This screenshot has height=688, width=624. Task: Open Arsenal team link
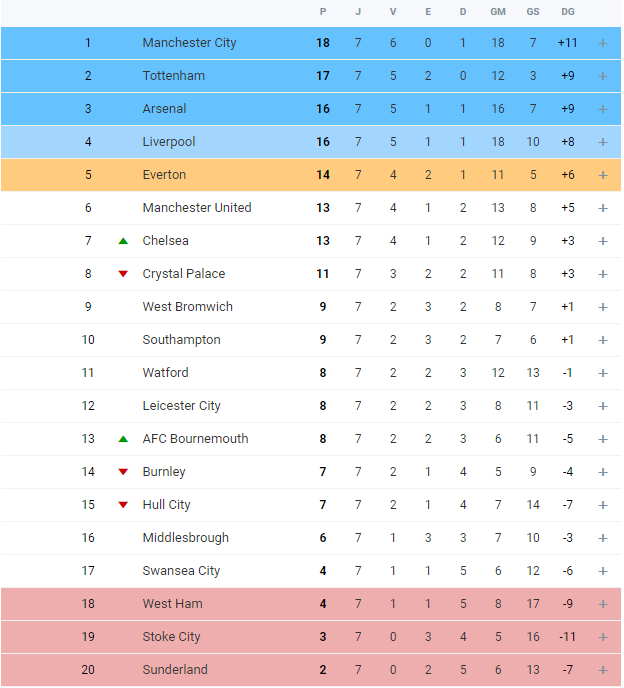click(164, 108)
